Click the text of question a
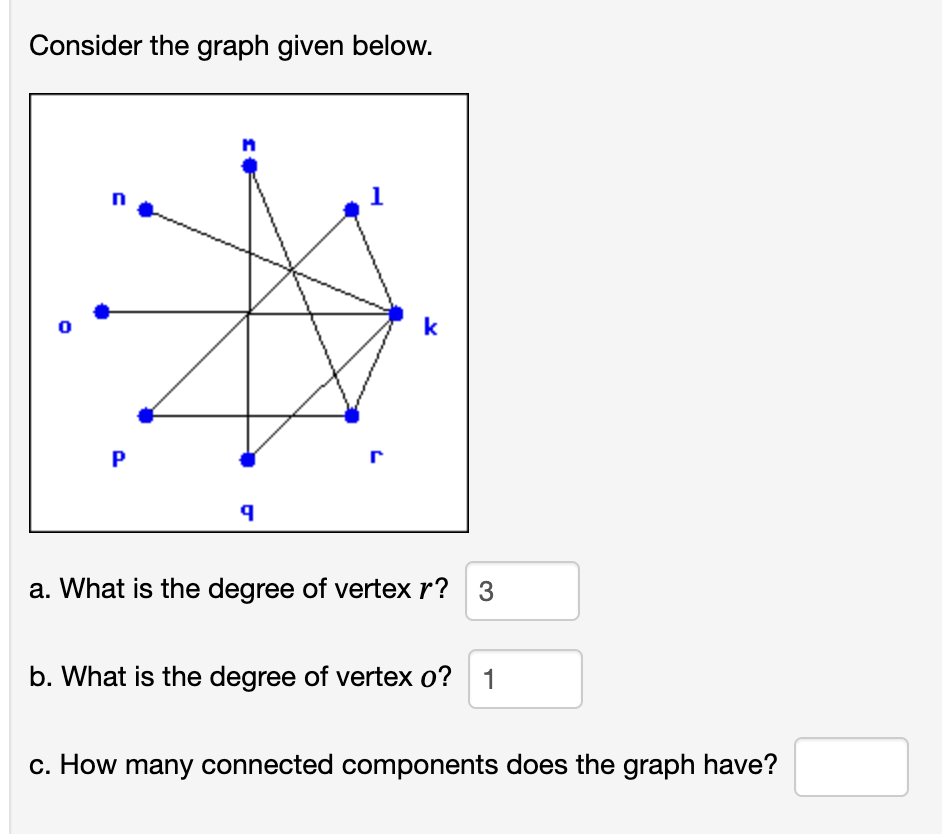Image resolution: width=942 pixels, height=834 pixels. coord(240,589)
